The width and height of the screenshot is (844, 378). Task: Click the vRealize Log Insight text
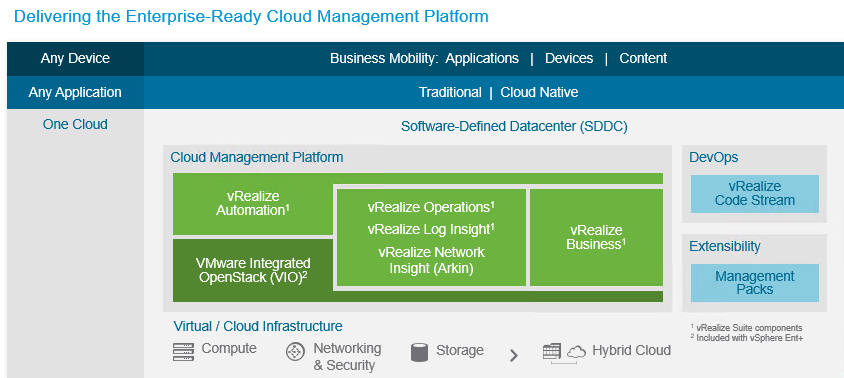431,229
